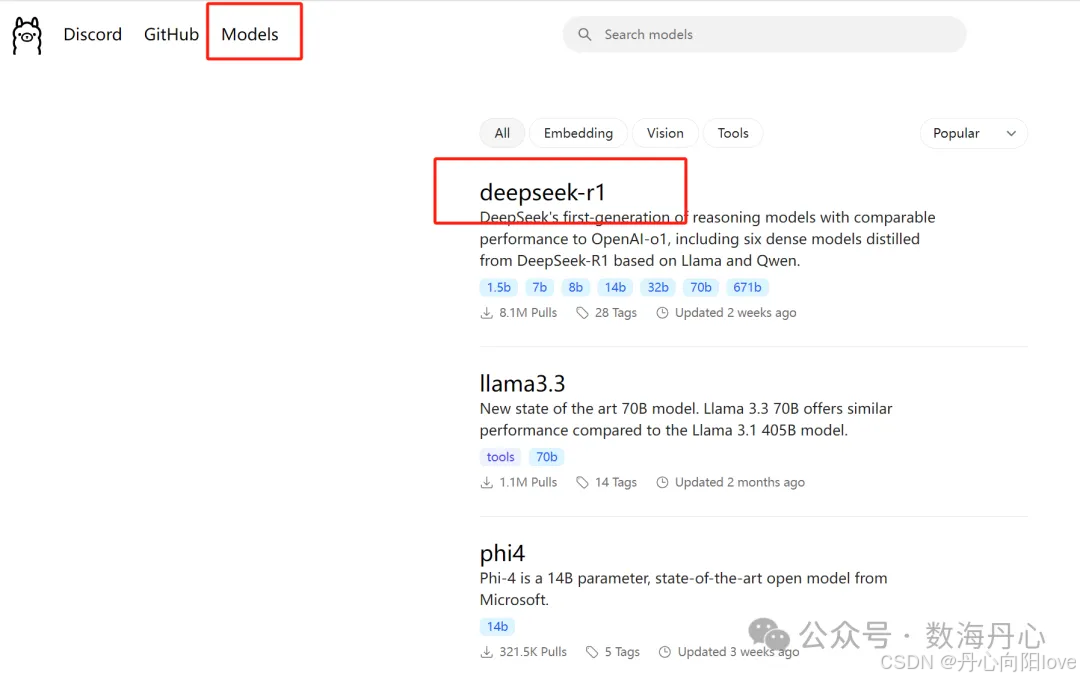Viewport: 1080px width, 679px height.
Task: Click the phi4 description about Microsoft
Action: click(683, 589)
